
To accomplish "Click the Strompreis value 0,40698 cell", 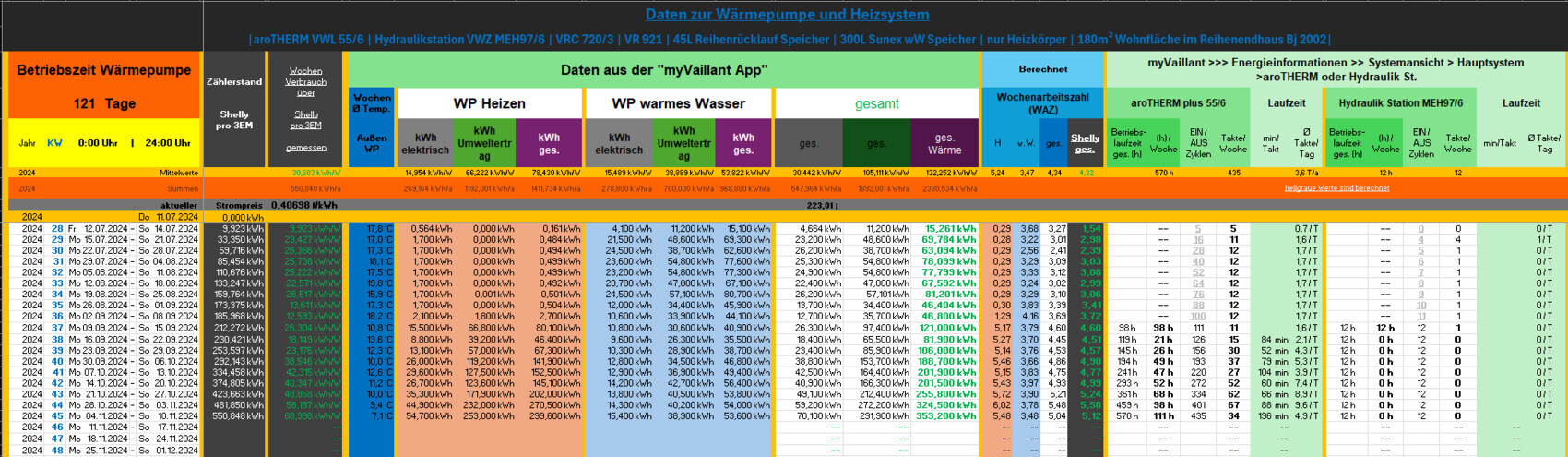I will (303, 206).
